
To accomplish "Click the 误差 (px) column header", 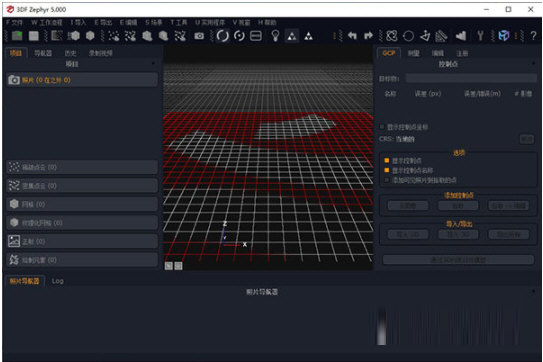I will coord(428,94).
